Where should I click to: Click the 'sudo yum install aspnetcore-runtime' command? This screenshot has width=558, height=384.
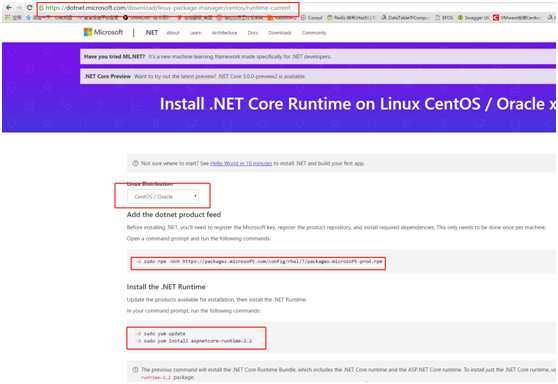[x=194, y=341]
